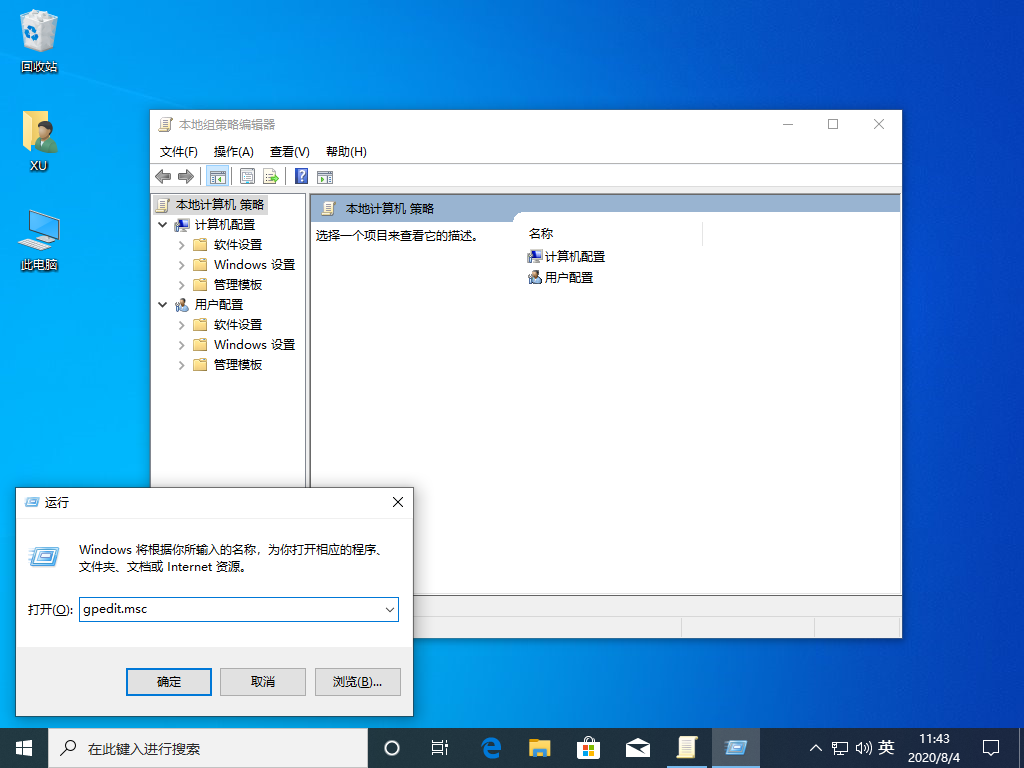The width and height of the screenshot is (1024, 768).
Task: Click the Export List toolbar icon
Action: 271,176
